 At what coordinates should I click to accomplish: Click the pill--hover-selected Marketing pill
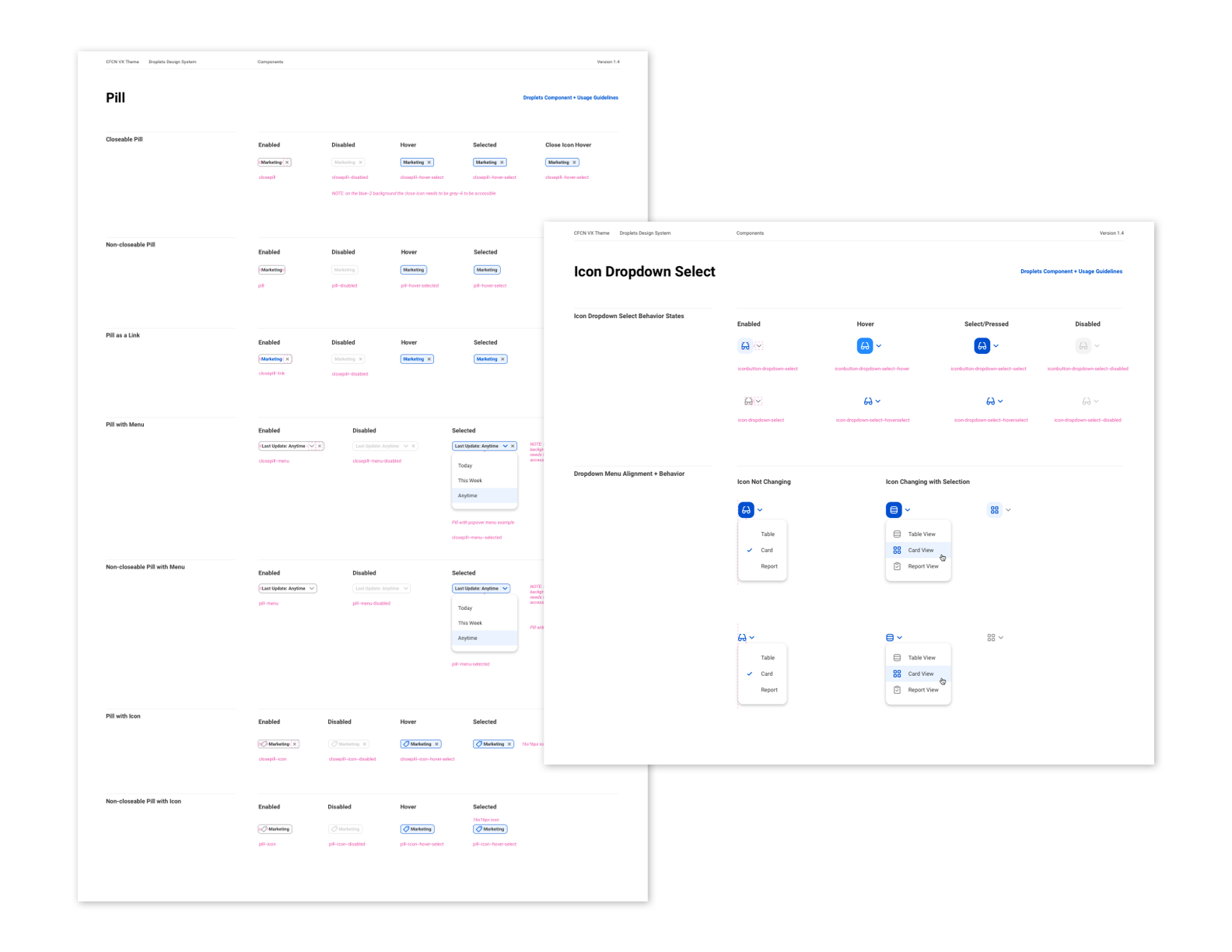point(414,270)
